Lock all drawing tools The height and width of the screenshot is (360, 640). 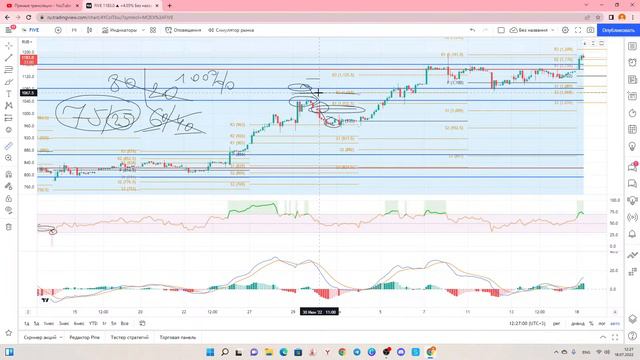click(x=9, y=198)
